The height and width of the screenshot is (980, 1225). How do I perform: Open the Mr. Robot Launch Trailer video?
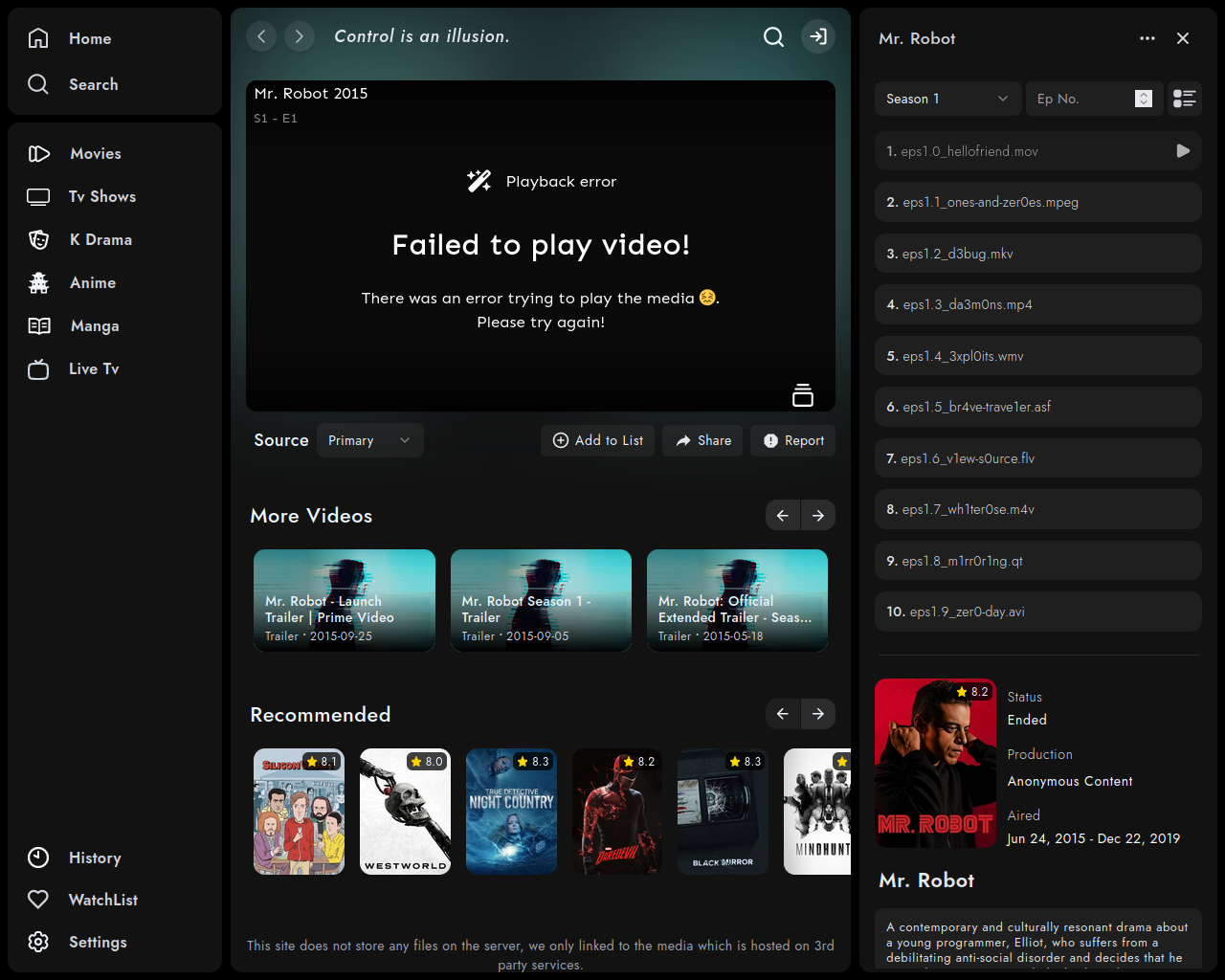click(345, 600)
